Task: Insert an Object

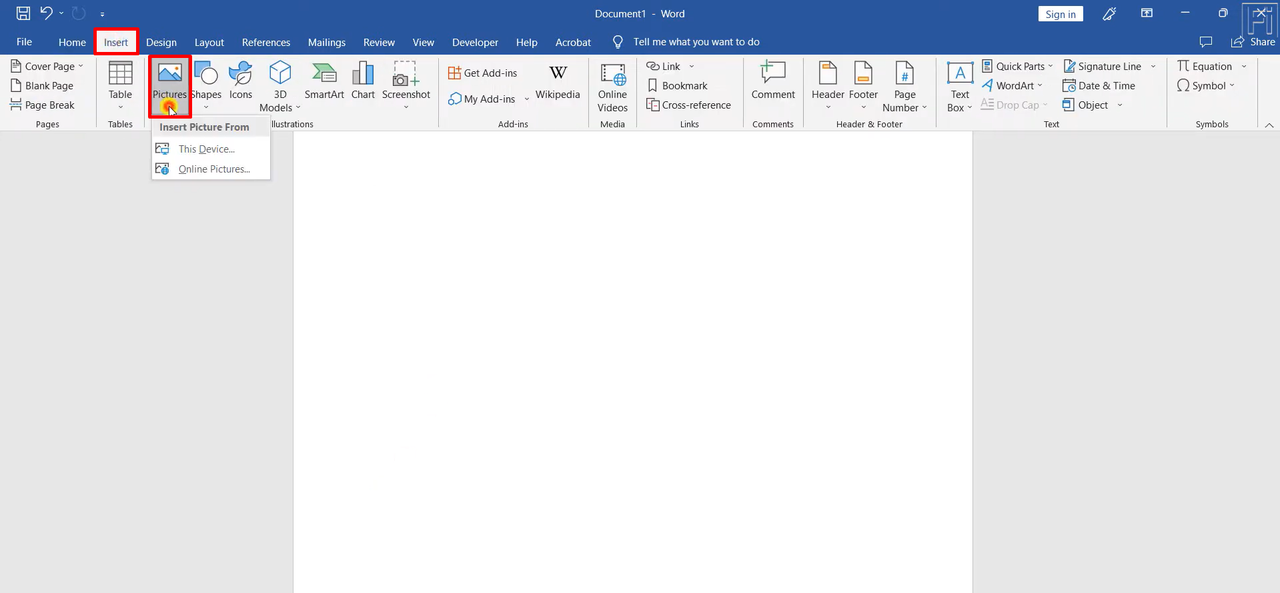Action: point(1093,105)
